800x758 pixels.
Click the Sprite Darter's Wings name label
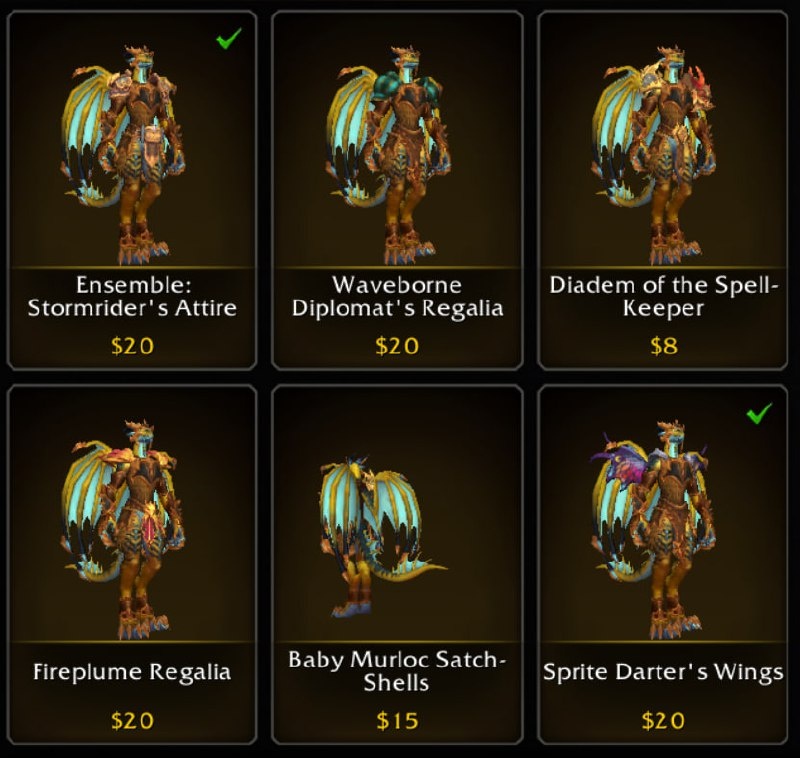coord(663,672)
